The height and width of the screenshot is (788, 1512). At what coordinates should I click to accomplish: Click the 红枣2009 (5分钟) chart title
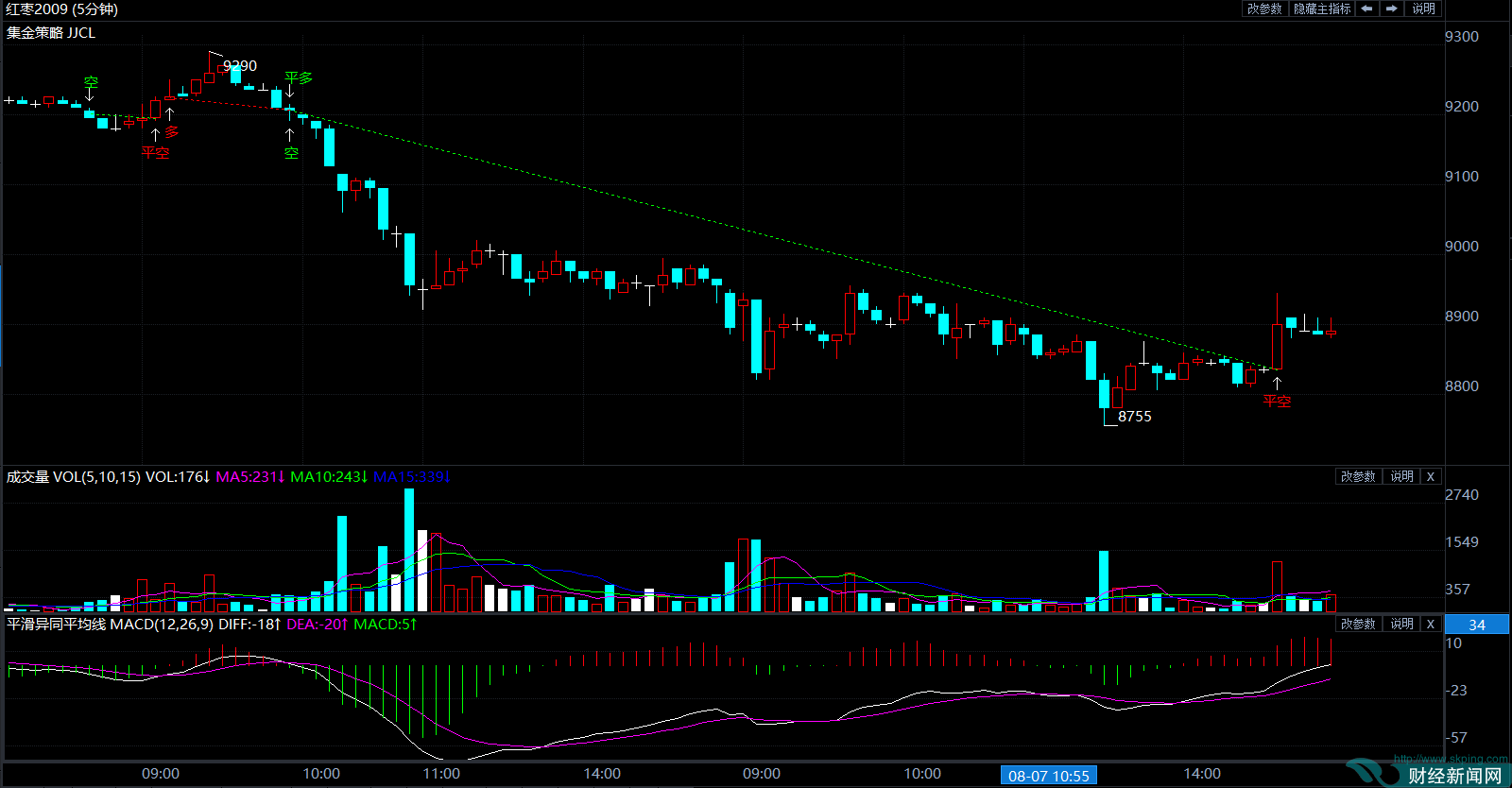point(61,9)
